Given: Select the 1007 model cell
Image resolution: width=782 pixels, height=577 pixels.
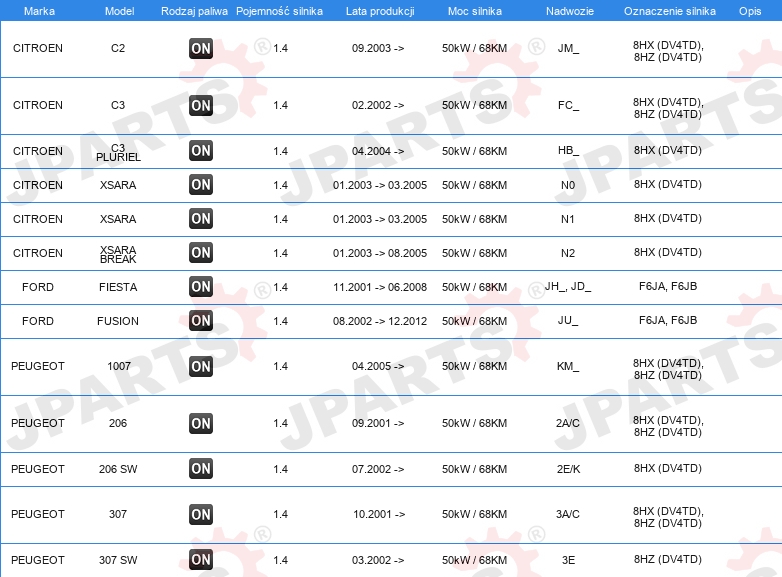Looking at the screenshot, I should pos(119,366).
